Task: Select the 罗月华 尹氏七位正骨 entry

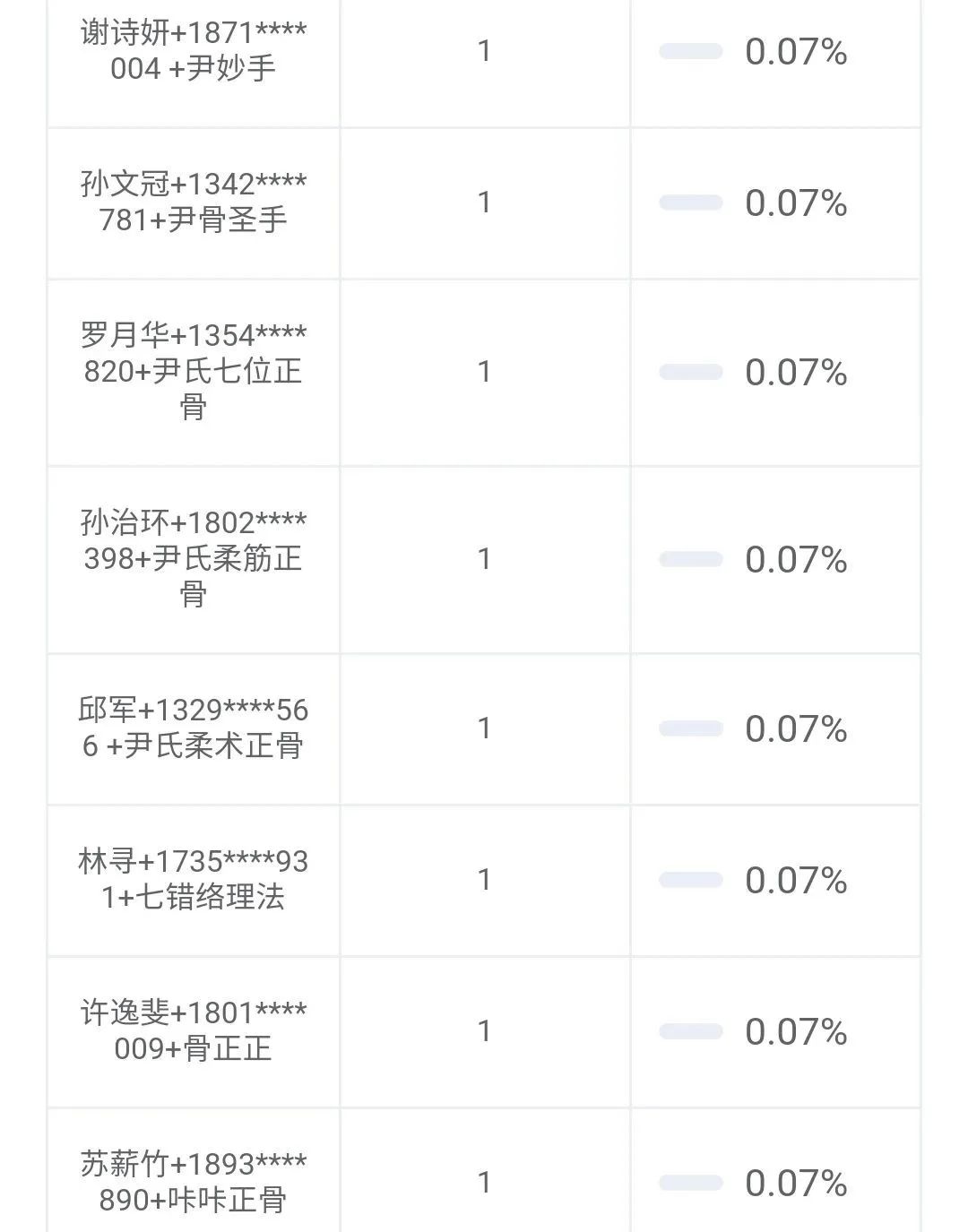Action: point(193,371)
